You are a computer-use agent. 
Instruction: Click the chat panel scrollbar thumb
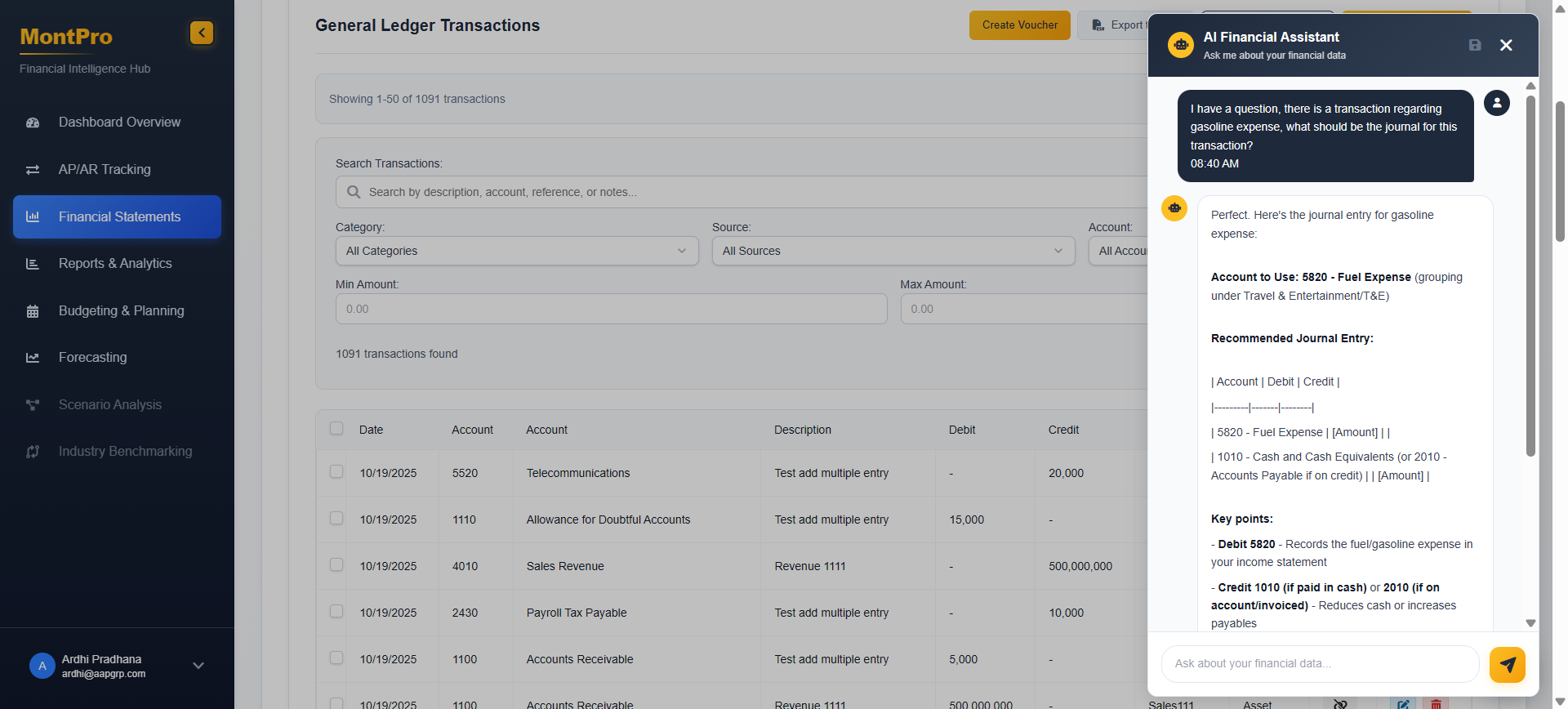point(1530,276)
